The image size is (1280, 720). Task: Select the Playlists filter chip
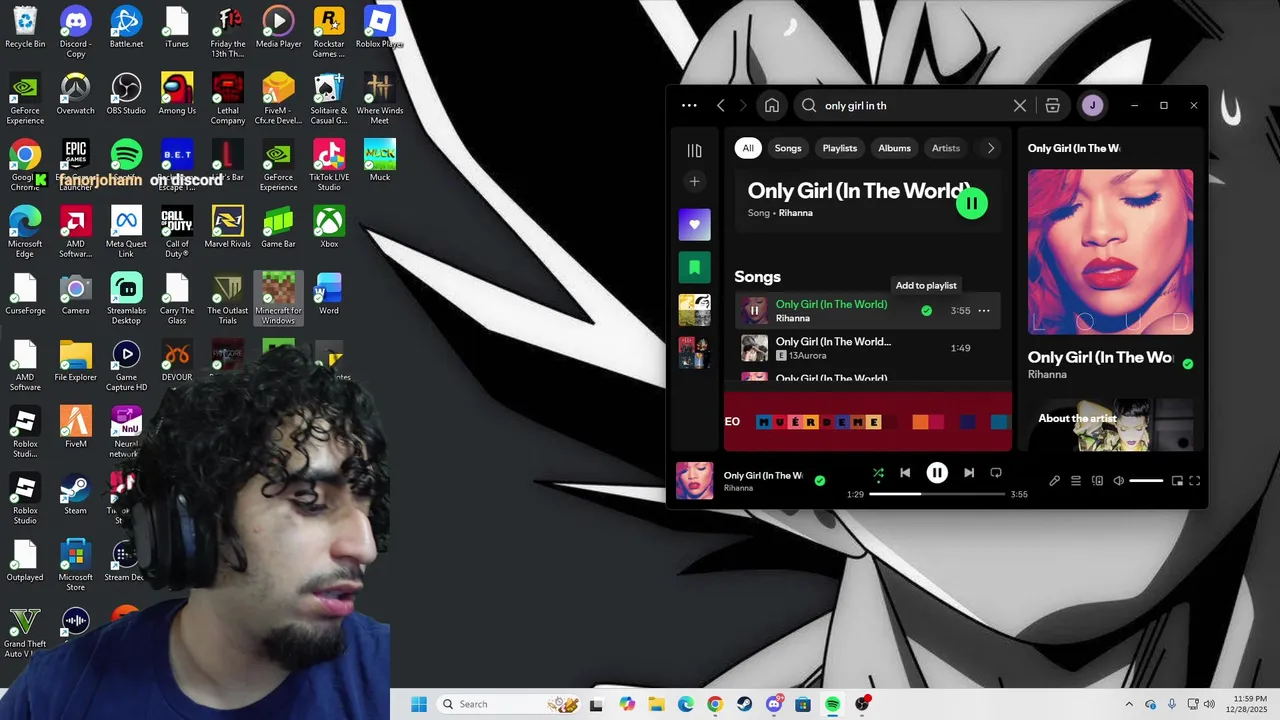pos(840,148)
